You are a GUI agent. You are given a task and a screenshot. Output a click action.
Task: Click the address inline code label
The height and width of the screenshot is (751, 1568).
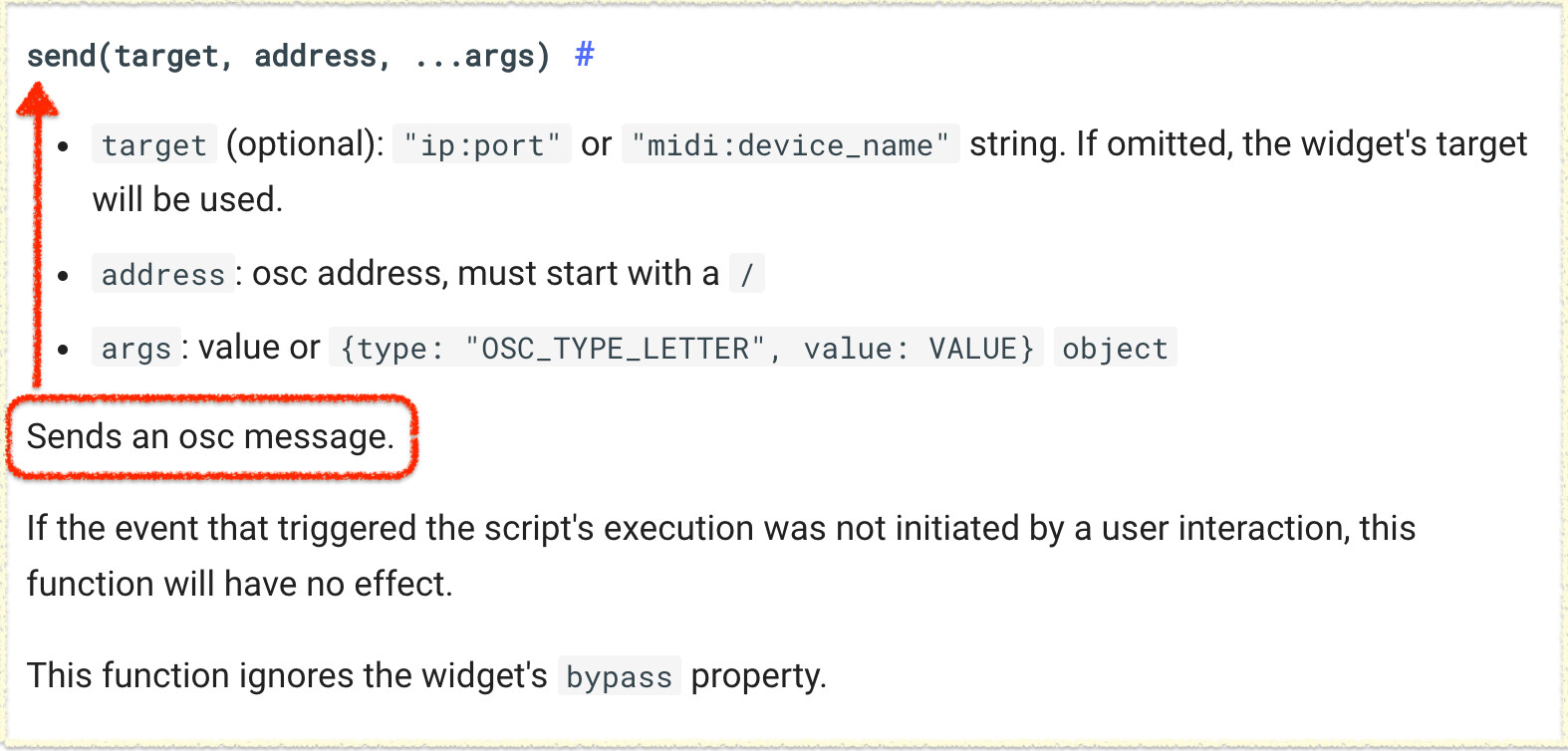163,274
